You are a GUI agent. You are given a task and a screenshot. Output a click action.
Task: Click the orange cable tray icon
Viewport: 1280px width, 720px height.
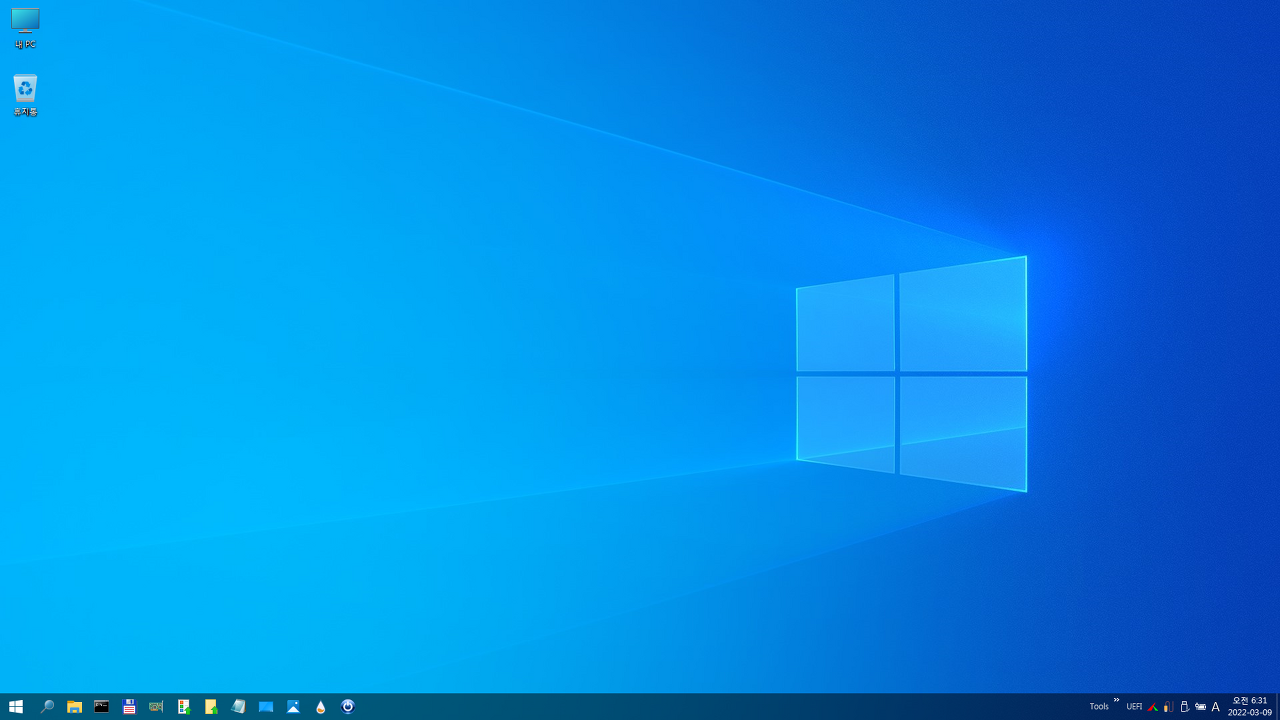tap(1168, 707)
